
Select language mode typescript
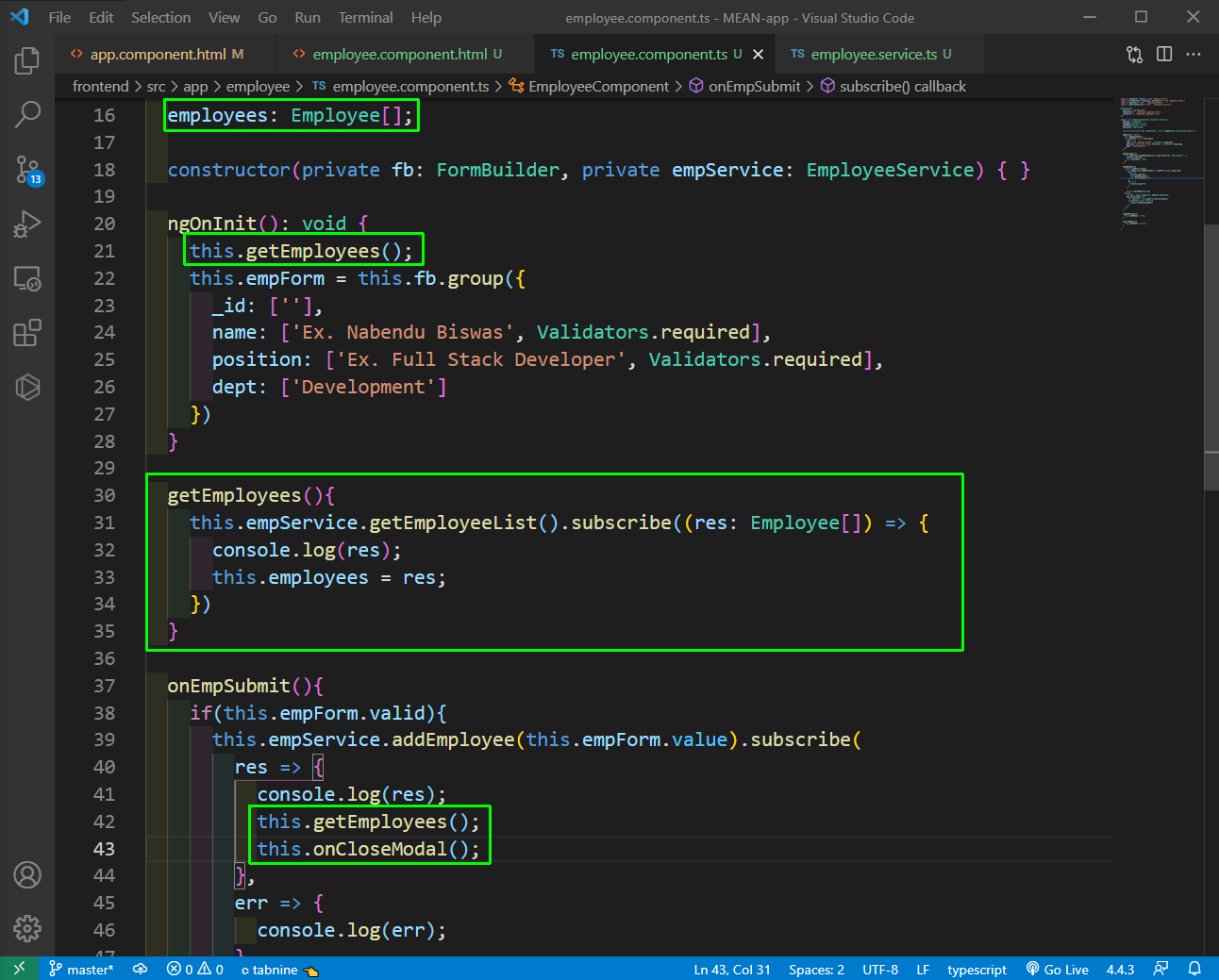click(x=977, y=969)
